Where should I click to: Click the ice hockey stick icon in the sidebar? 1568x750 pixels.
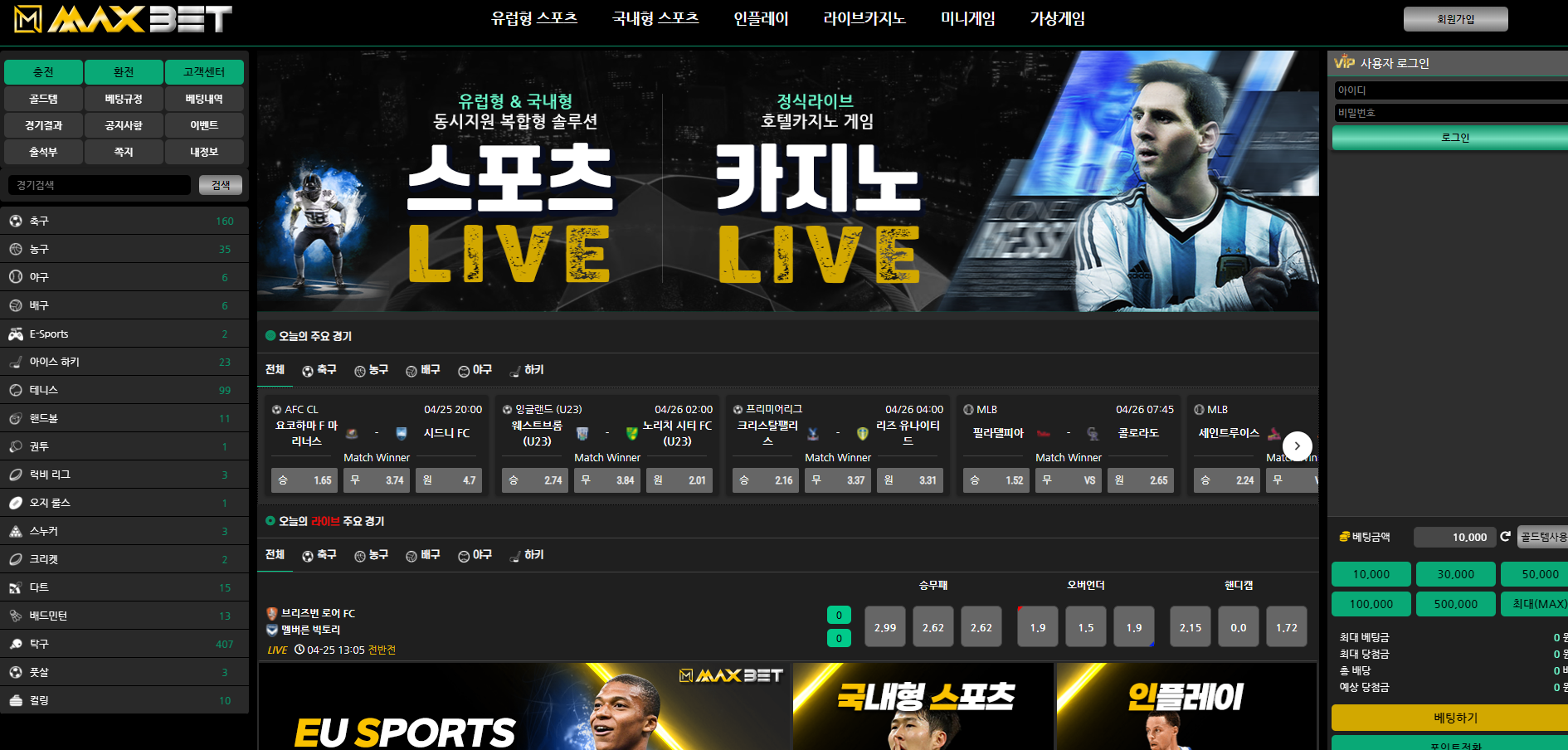(x=16, y=362)
